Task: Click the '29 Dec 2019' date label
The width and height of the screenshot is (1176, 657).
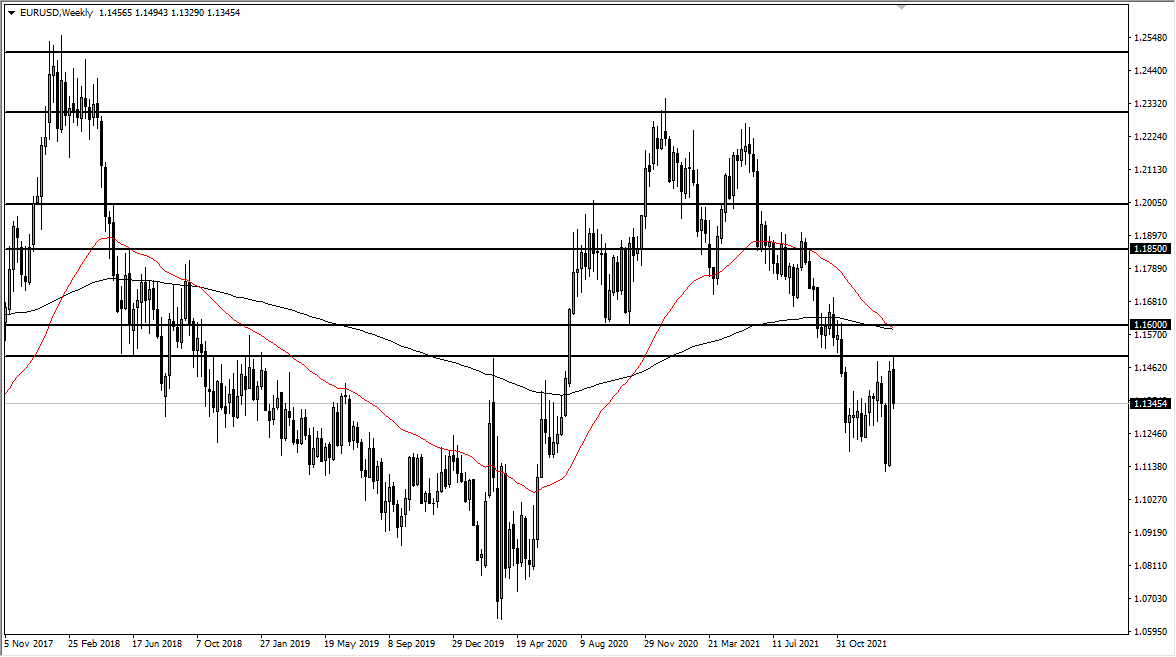Action: pyautogui.click(x=478, y=645)
